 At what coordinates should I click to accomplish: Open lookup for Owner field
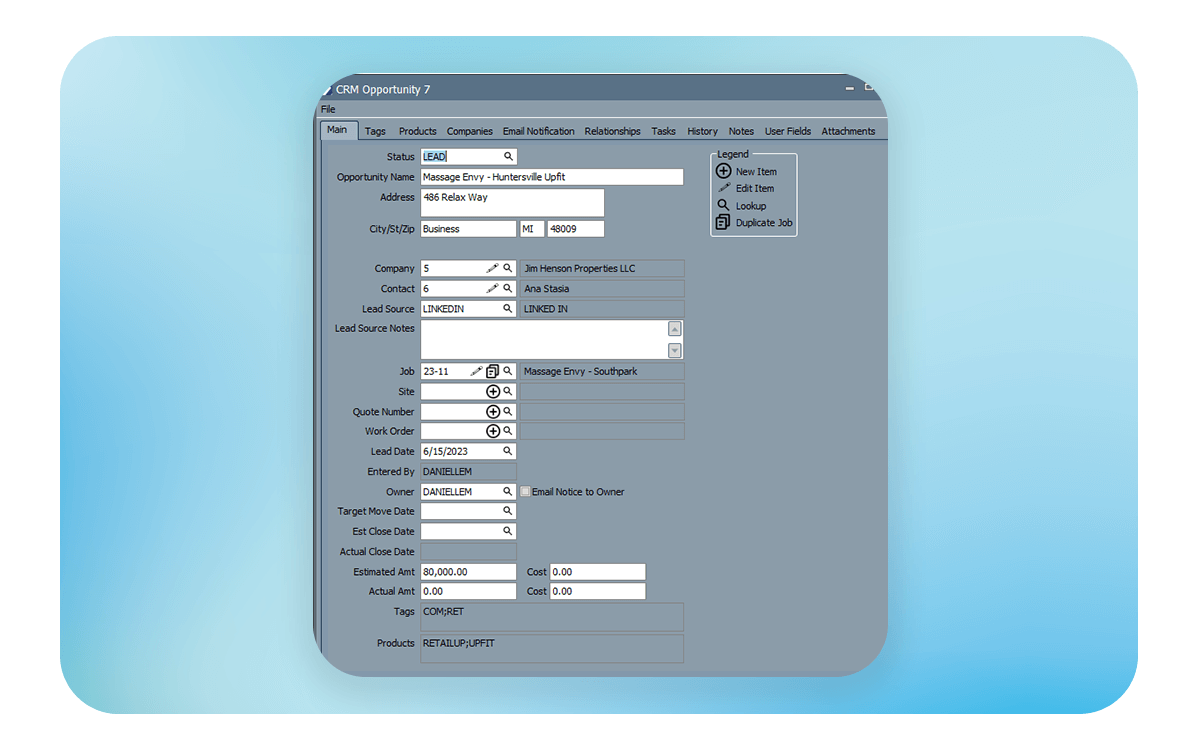coord(508,492)
